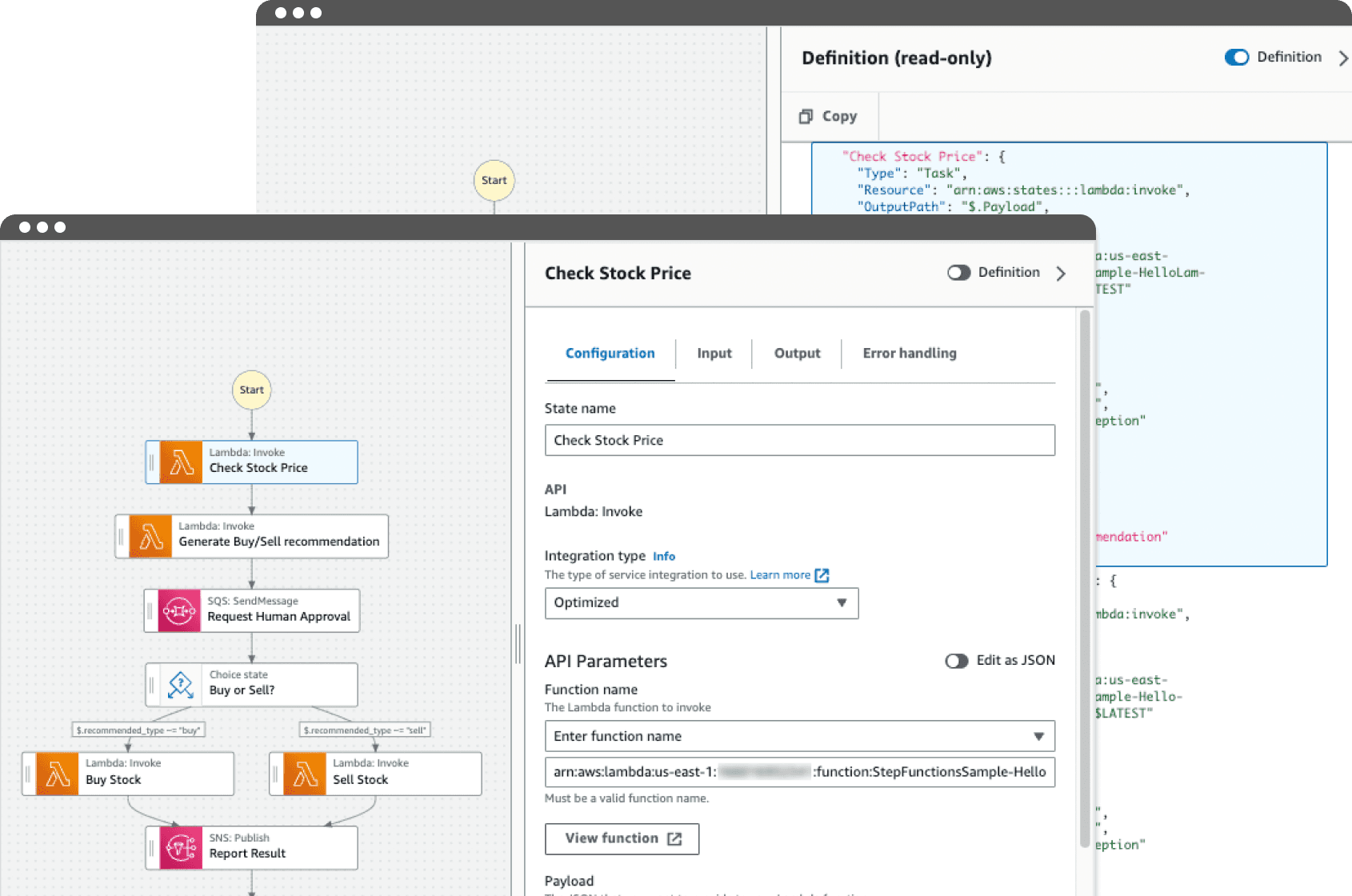Image resolution: width=1352 pixels, height=896 pixels.
Task: Click the Lambda icon on Check Stock Price
Action: [x=181, y=462]
